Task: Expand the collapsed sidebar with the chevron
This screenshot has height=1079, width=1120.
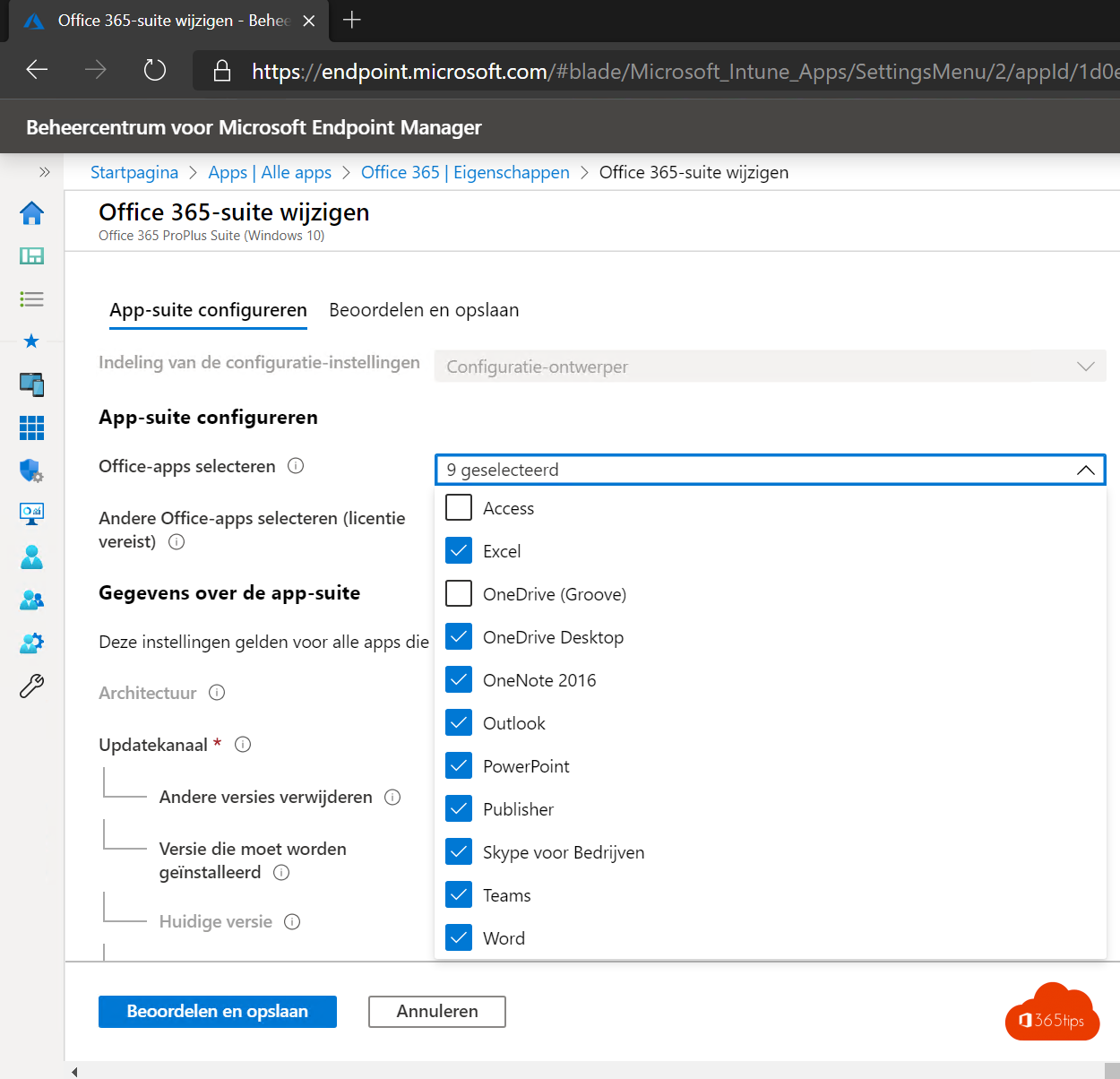Action: 43,171
